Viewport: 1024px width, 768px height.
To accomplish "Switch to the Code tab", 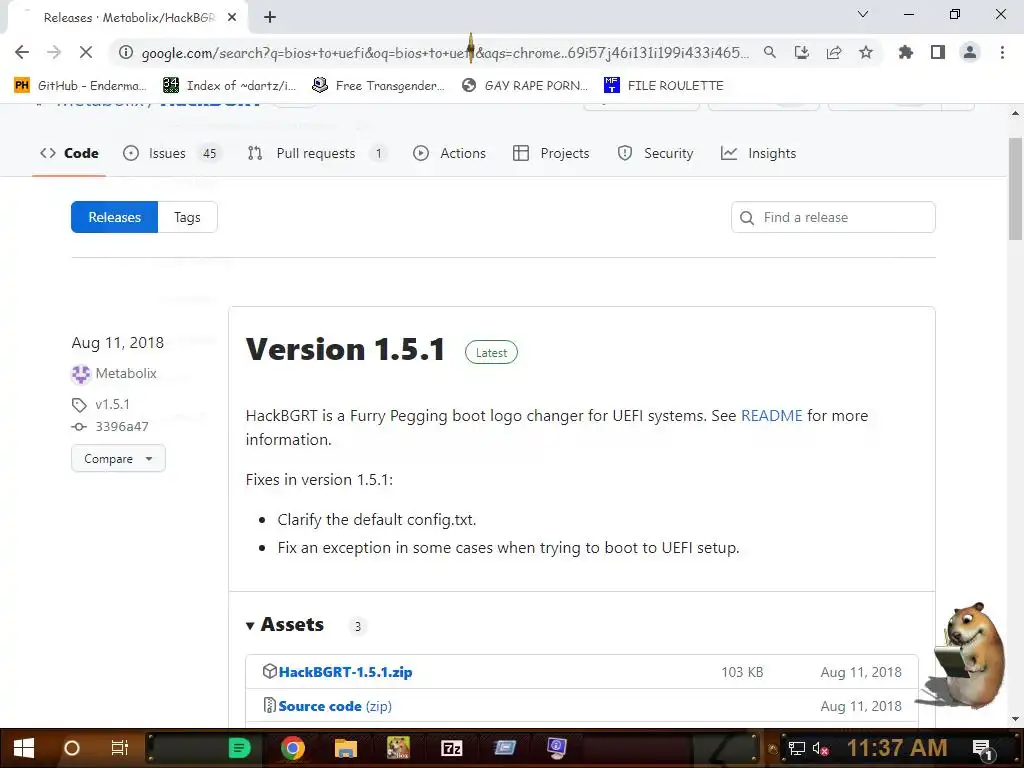I will point(69,153).
